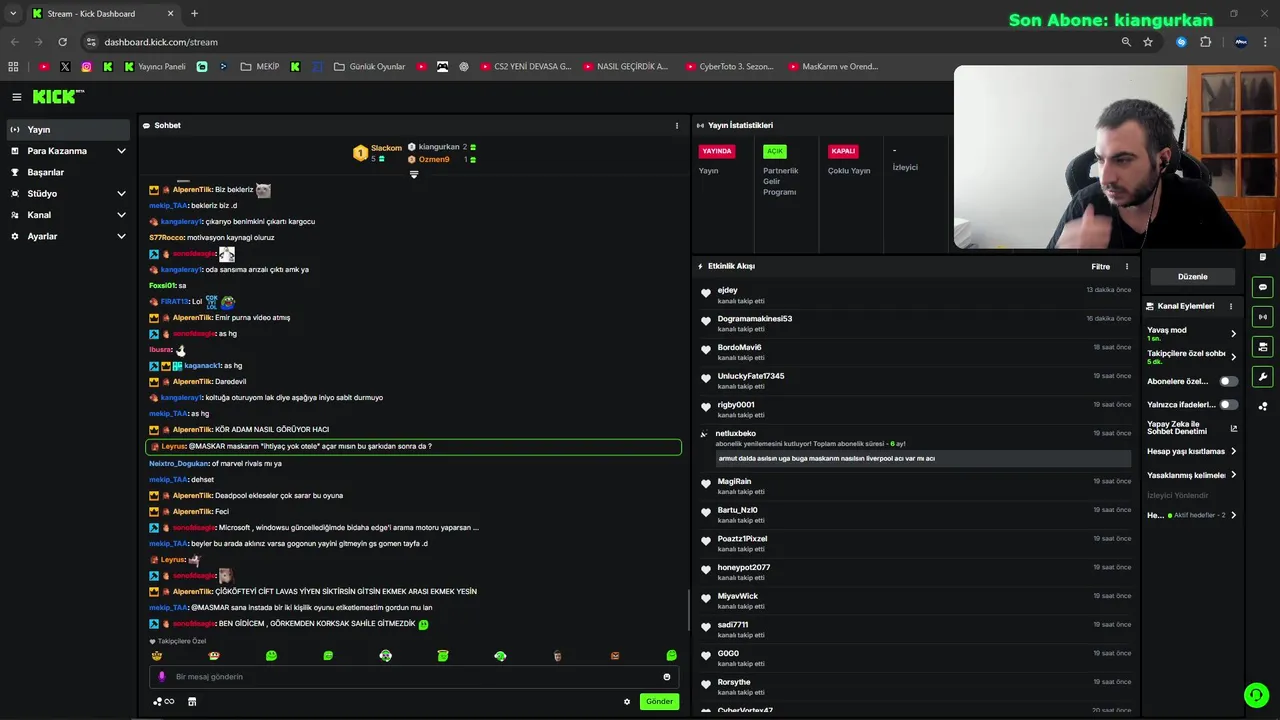
Task: Open the emoji picker in chat input
Action: click(667, 677)
